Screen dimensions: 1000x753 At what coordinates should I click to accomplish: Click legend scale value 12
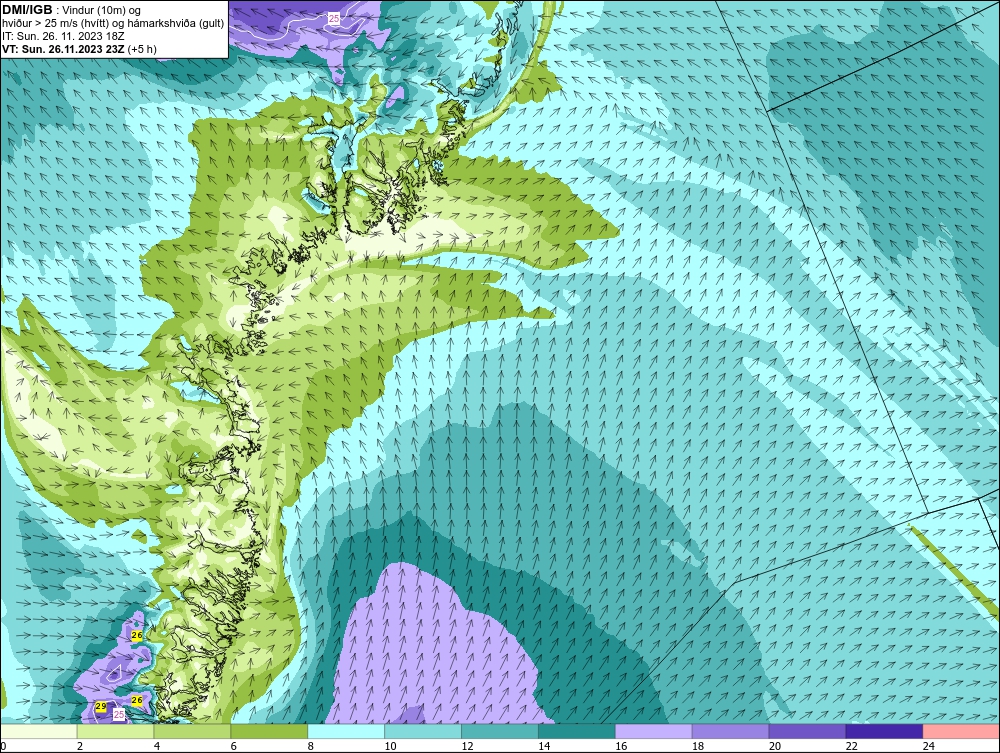pos(467,746)
